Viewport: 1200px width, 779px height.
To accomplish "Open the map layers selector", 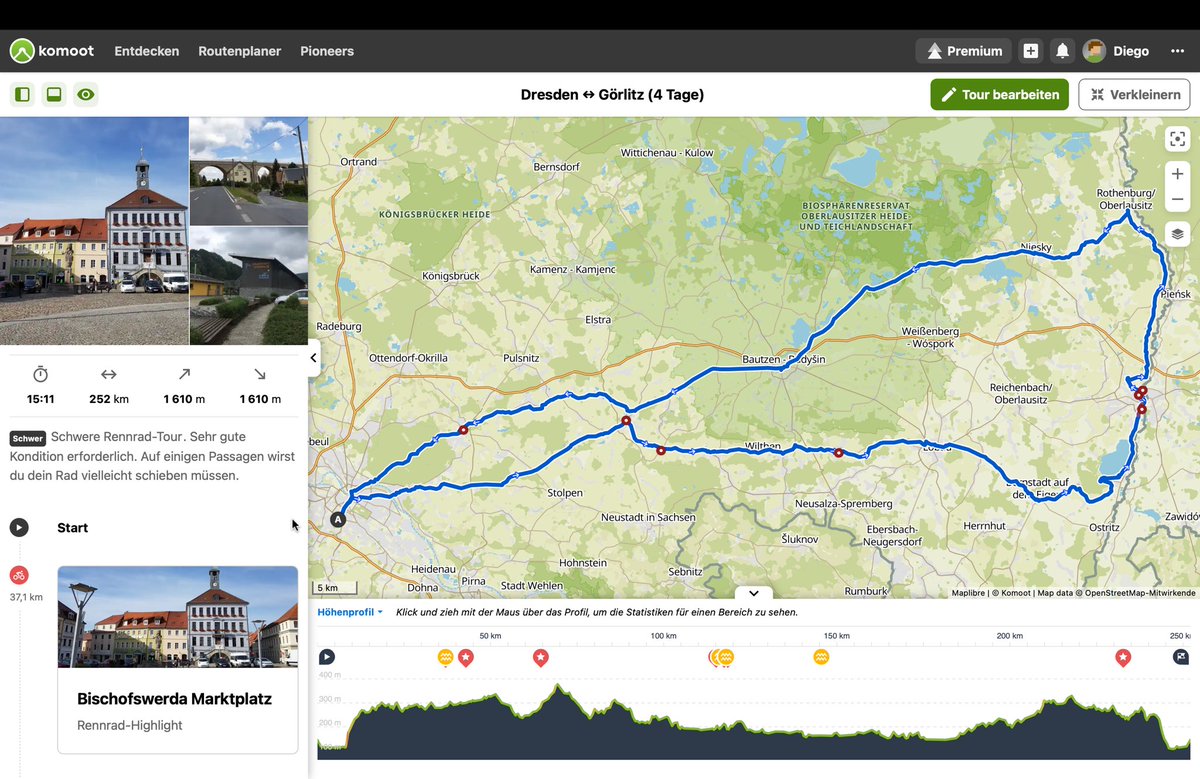I will click(1177, 234).
